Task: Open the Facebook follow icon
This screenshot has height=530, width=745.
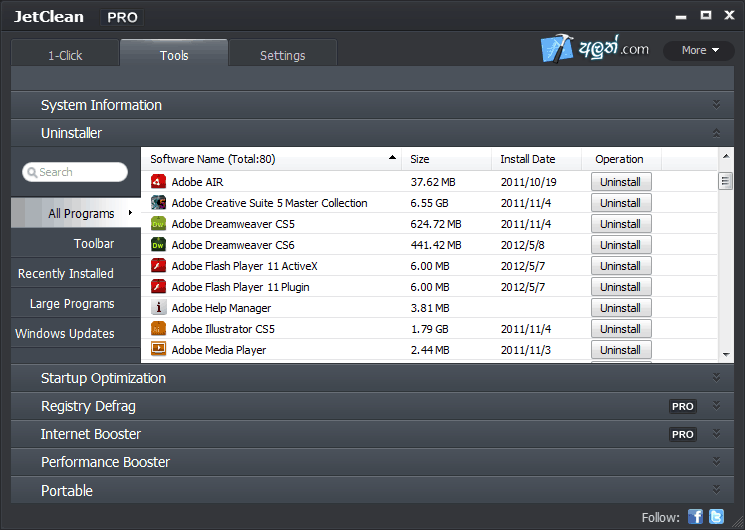Action: [695, 517]
